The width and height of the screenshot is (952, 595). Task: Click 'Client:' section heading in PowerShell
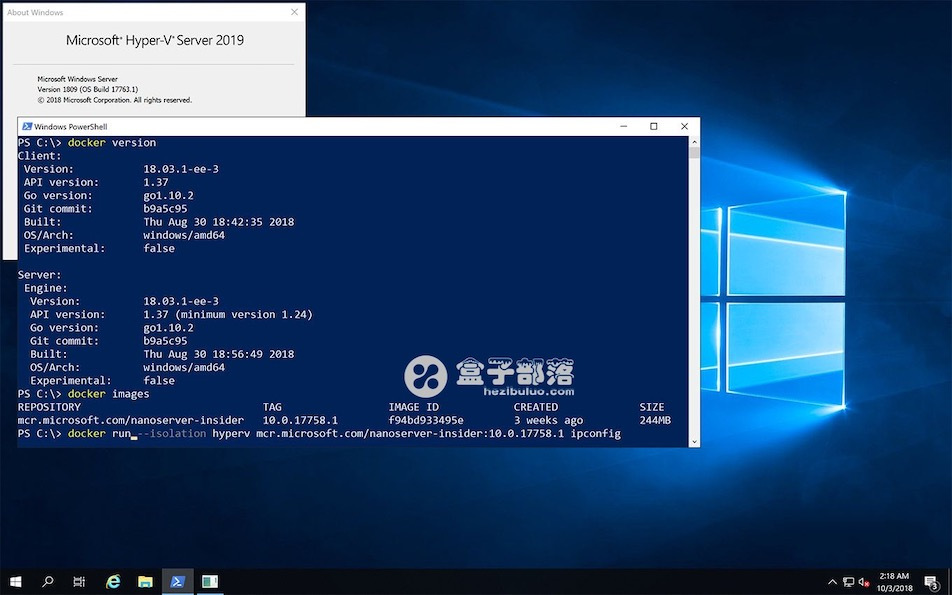pos(39,155)
